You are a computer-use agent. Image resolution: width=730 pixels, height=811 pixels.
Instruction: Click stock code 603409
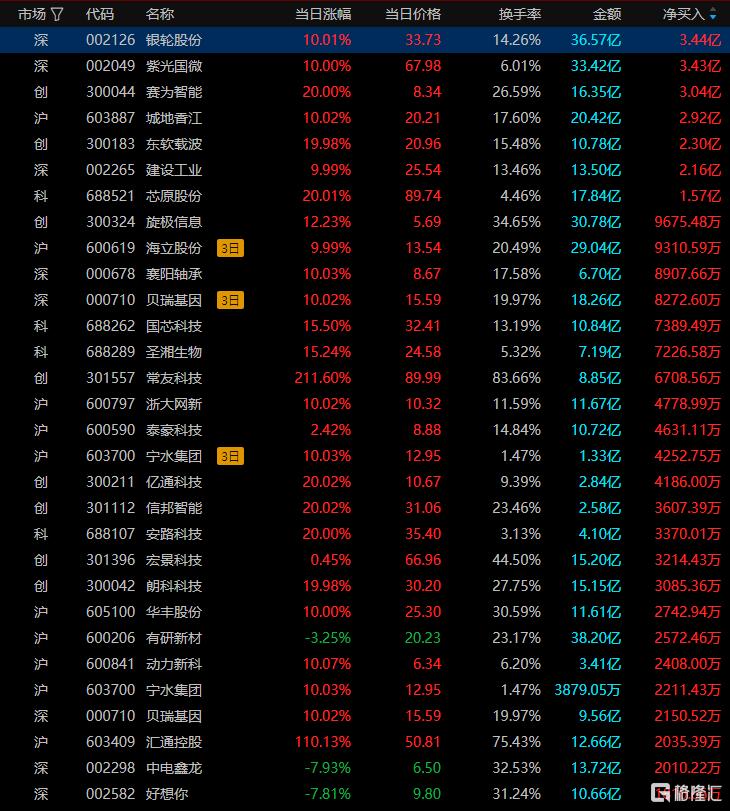click(x=110, y=742)
